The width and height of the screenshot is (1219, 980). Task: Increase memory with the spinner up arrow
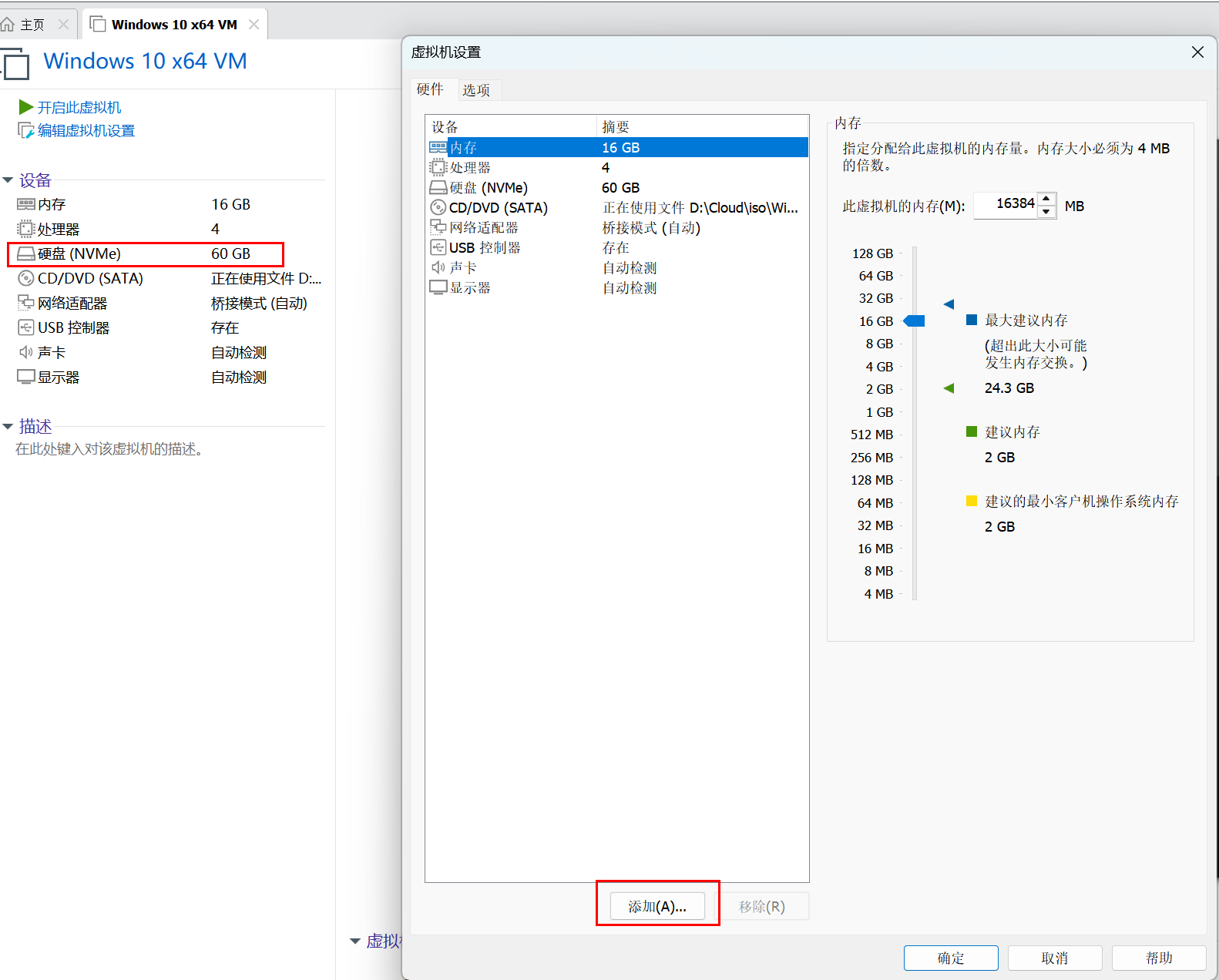pyautogui.click(x=1046, y=199)
